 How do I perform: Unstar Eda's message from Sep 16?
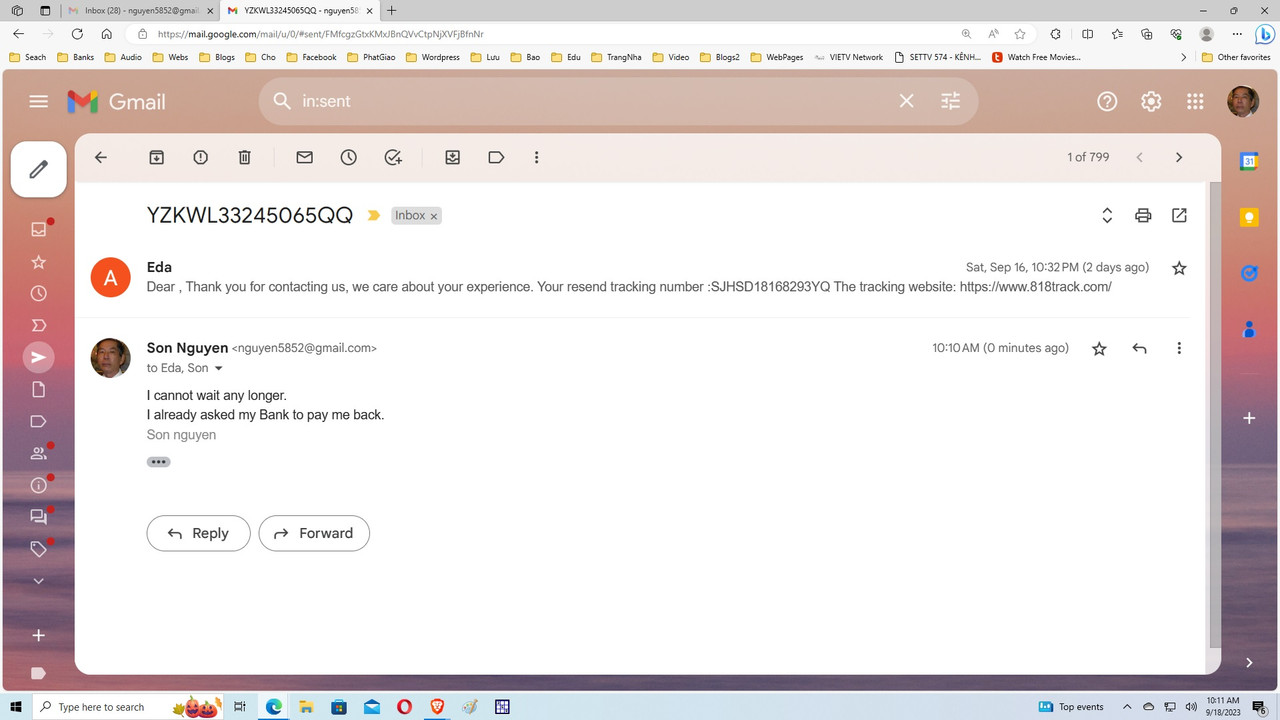[x=1179, y=267]
